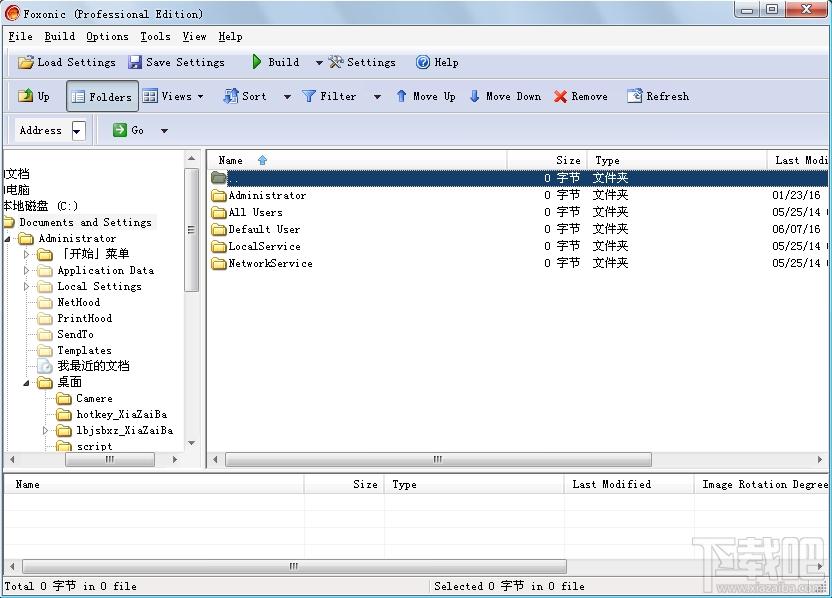Select the All Users folder row
Screen dimensions: 832x598
click(517, 212)
